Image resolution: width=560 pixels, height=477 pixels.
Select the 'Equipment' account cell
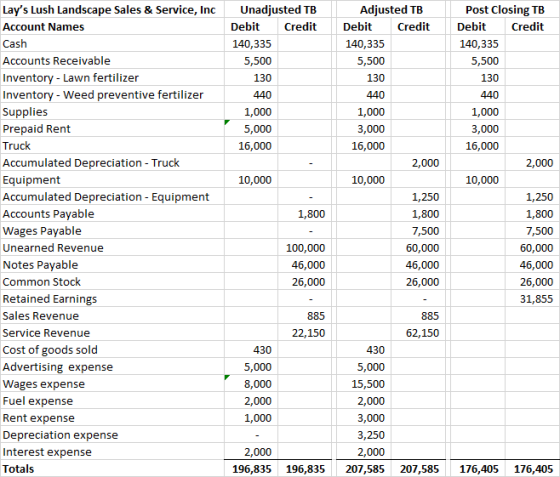[x=112, y=180]
